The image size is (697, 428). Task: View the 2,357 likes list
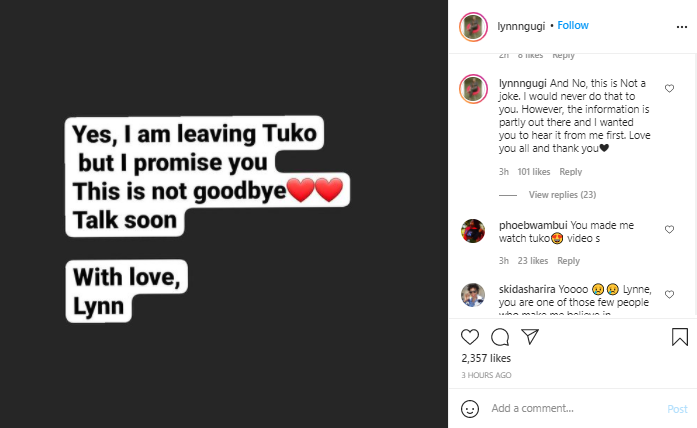point(486,358)
